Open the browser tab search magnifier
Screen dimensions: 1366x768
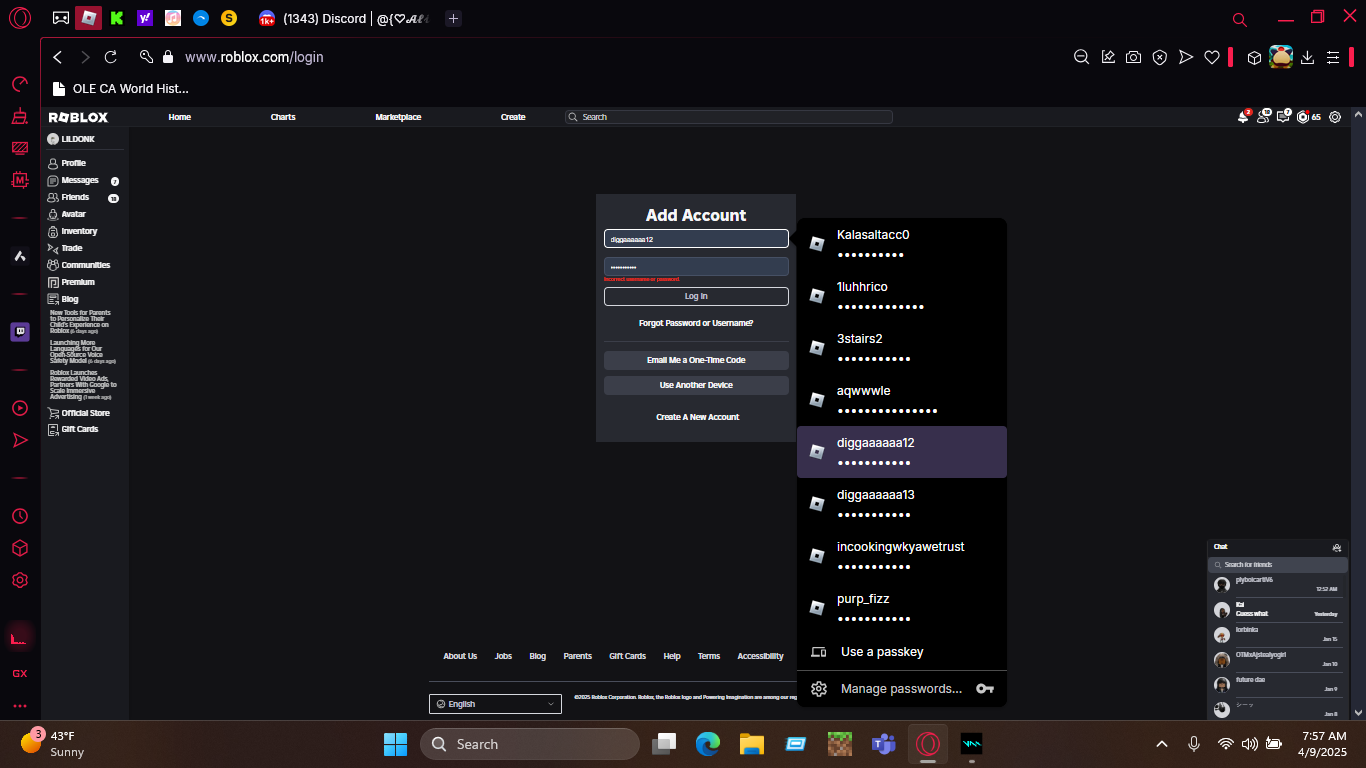coord(1240,19)
